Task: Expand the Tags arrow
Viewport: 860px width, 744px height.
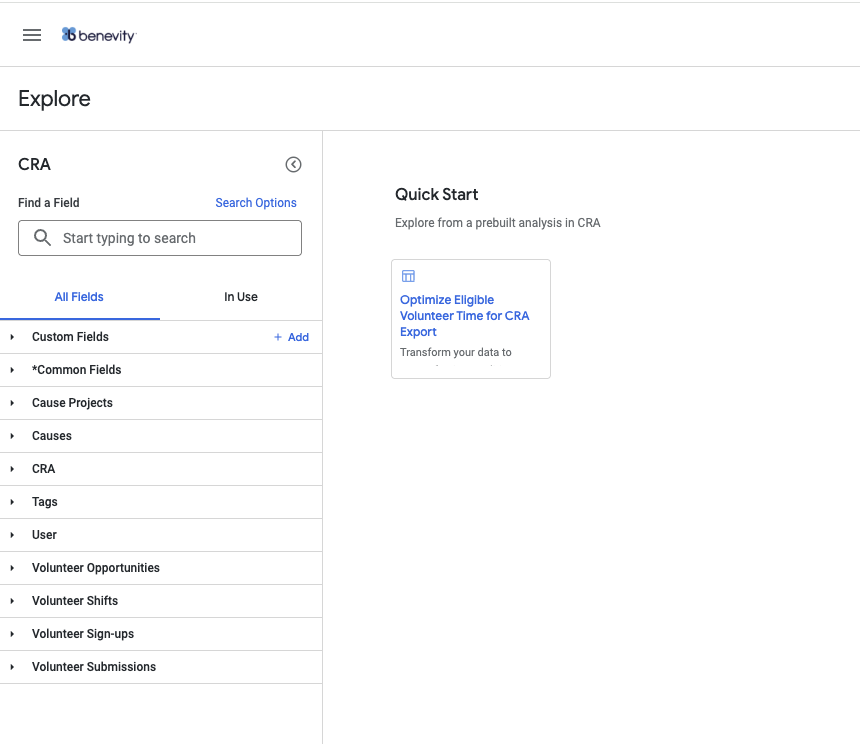Action: click(12, 502)
